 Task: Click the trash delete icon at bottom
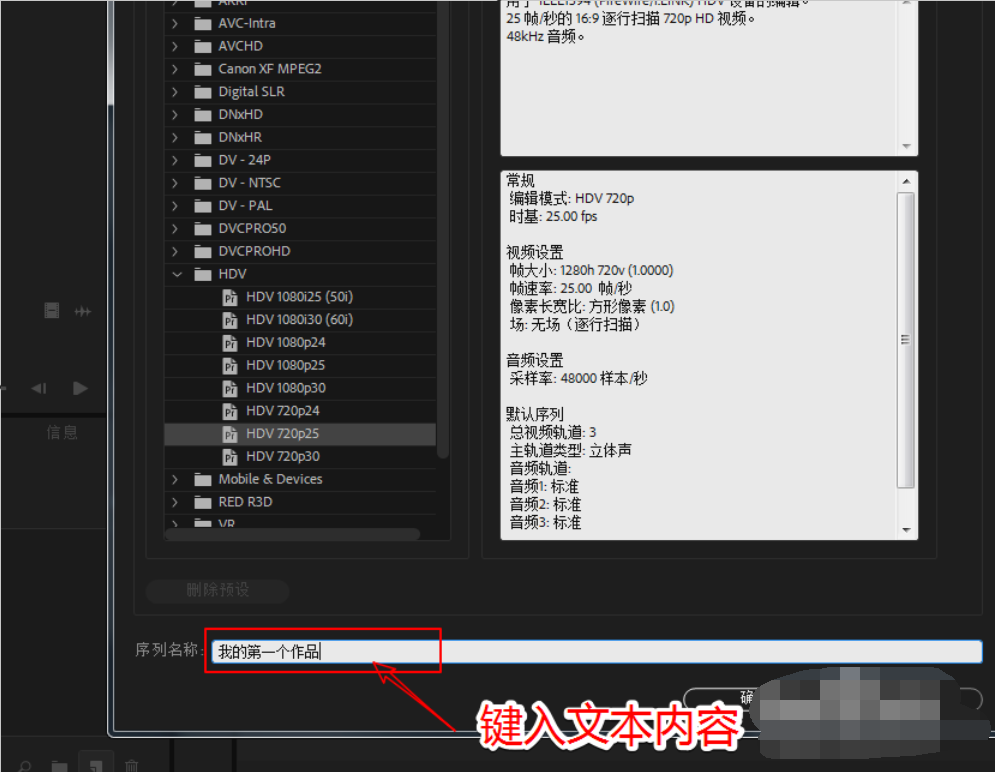click(131, 765)
